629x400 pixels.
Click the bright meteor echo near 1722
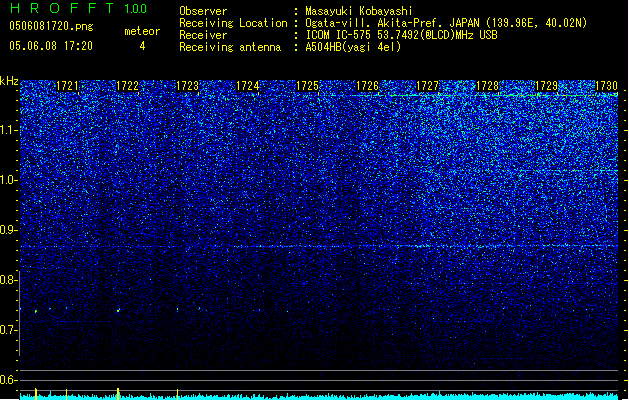tap(118, 311)
